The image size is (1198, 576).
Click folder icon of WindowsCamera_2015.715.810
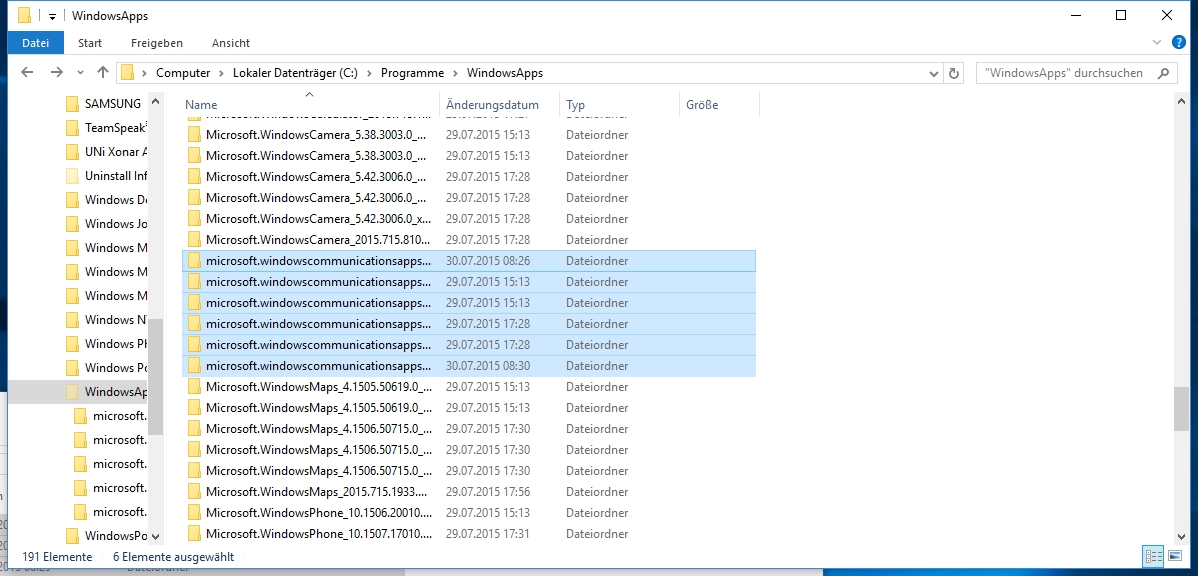pyautogui.click(x=193, y=239)
